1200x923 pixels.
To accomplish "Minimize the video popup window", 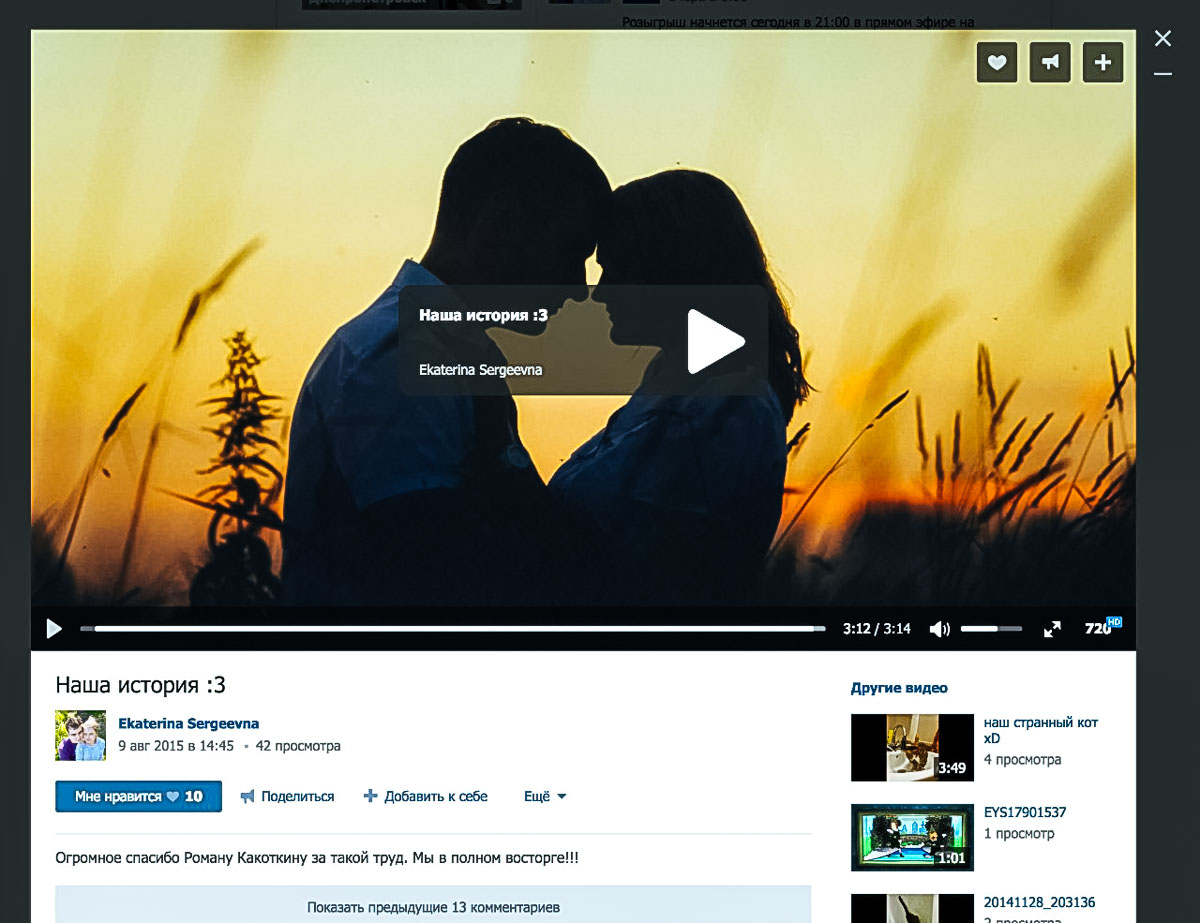I will (1163, 73).
